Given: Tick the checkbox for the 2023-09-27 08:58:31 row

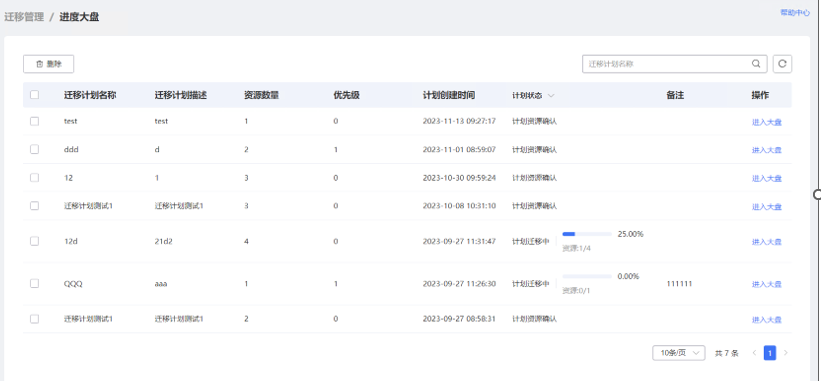Looking at the screenshot, I should (x=35, y=318).
